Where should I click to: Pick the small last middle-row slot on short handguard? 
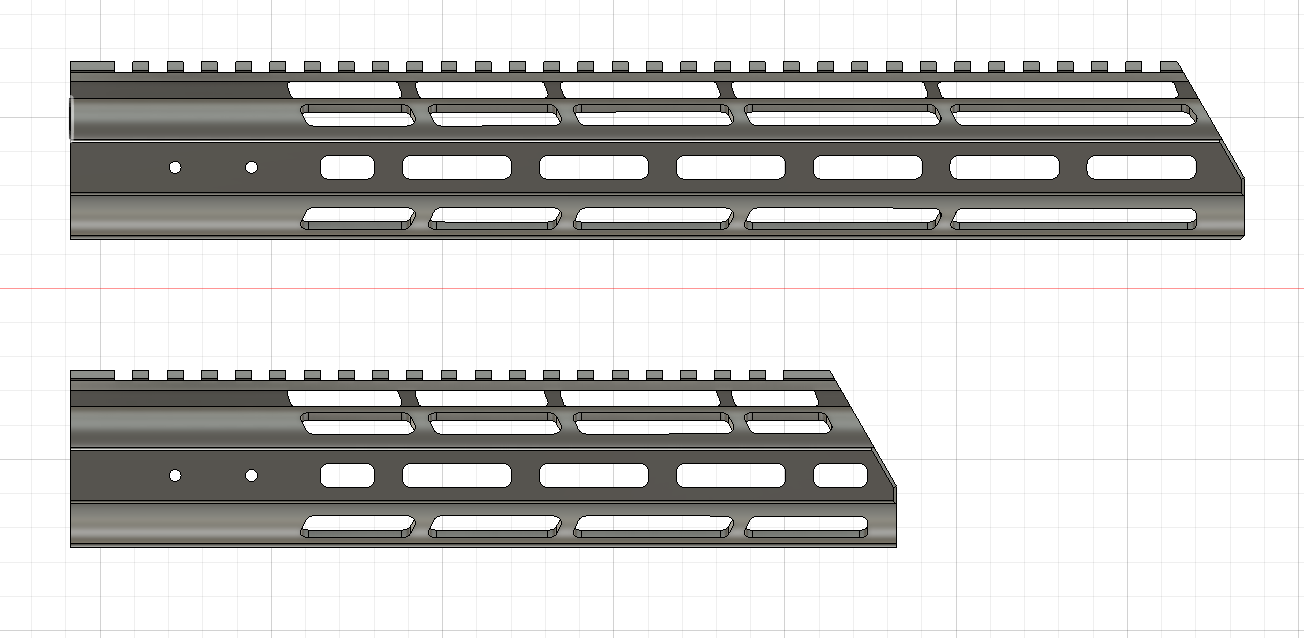click(840, 475)
